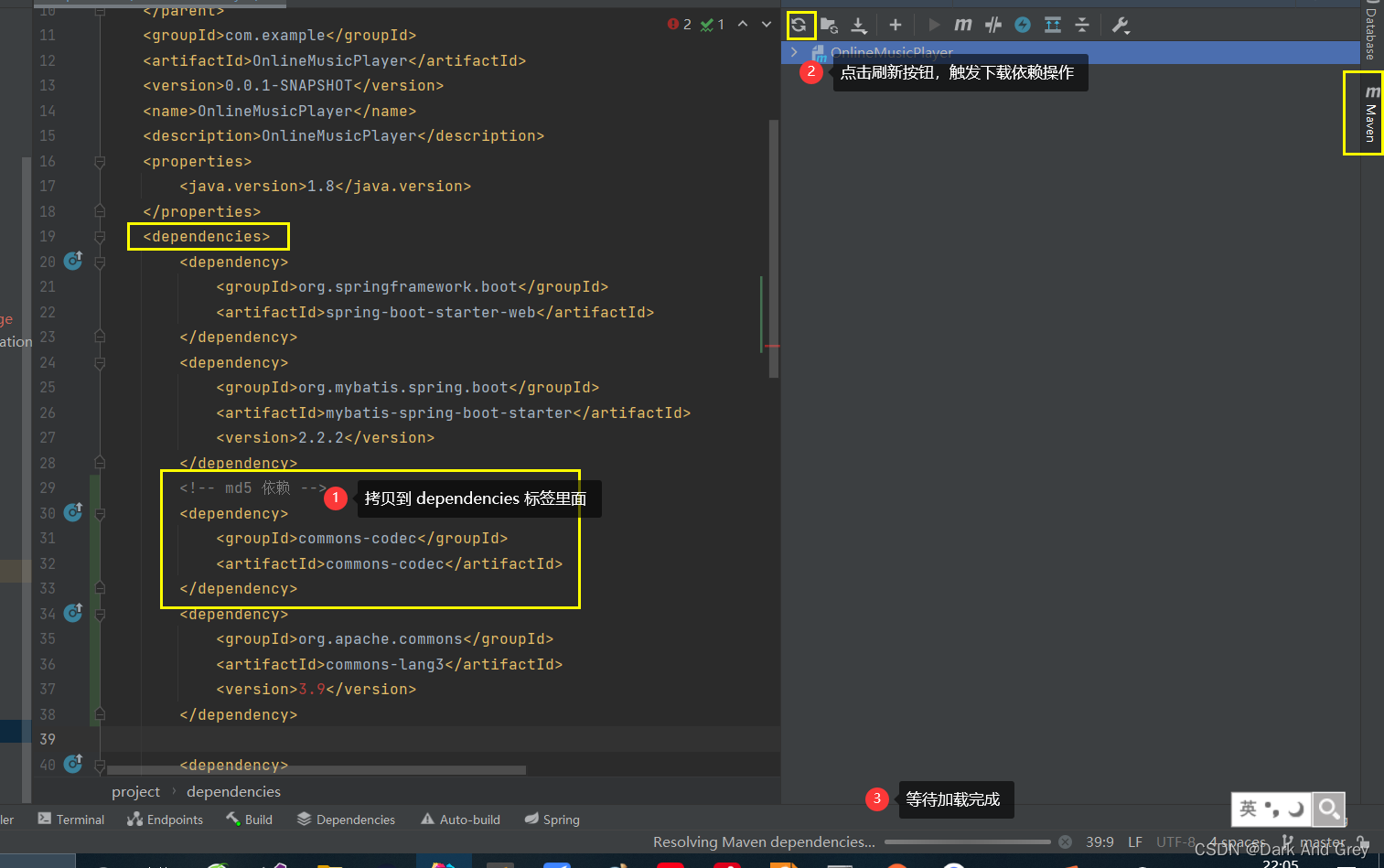The image size is (1384, 868).
Task: Toggle Offline Mode icon in Maven toolbar
Action: tap(1023, 25)
